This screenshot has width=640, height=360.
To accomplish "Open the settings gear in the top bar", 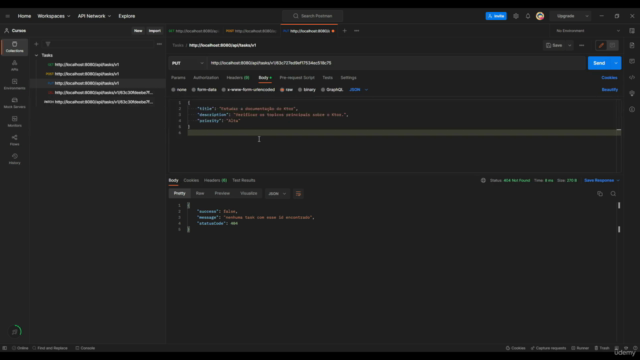I will 516,16.
